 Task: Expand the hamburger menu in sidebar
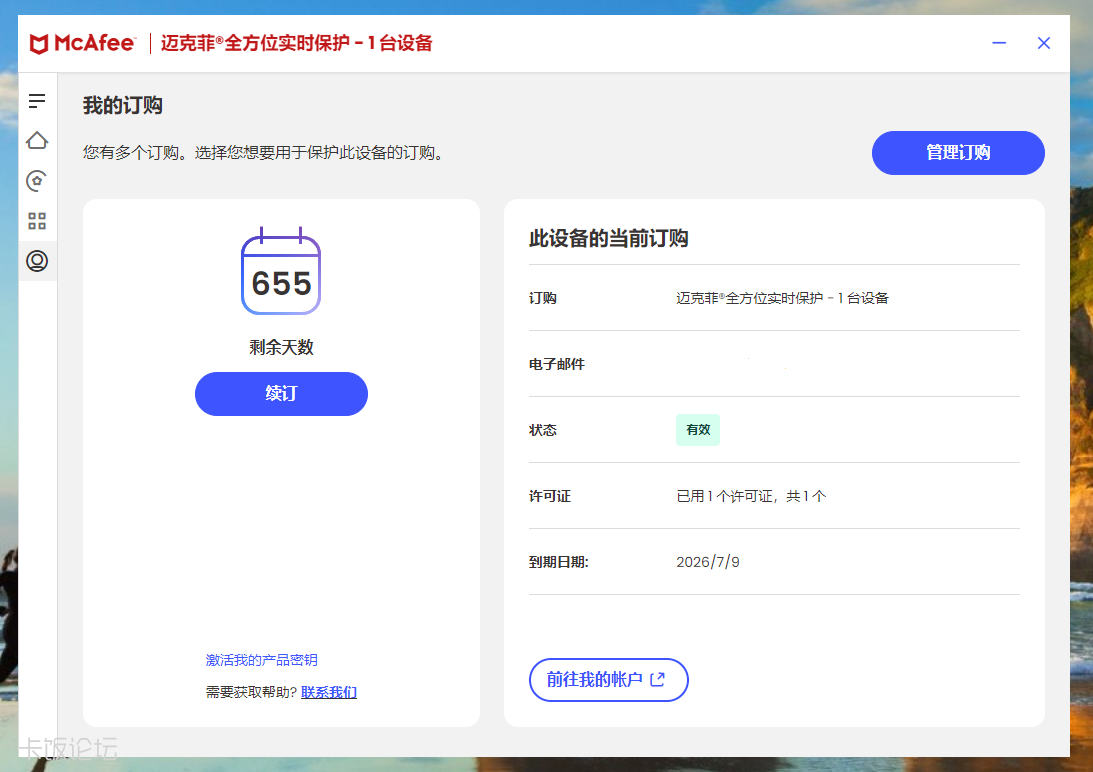pos(37,101)
